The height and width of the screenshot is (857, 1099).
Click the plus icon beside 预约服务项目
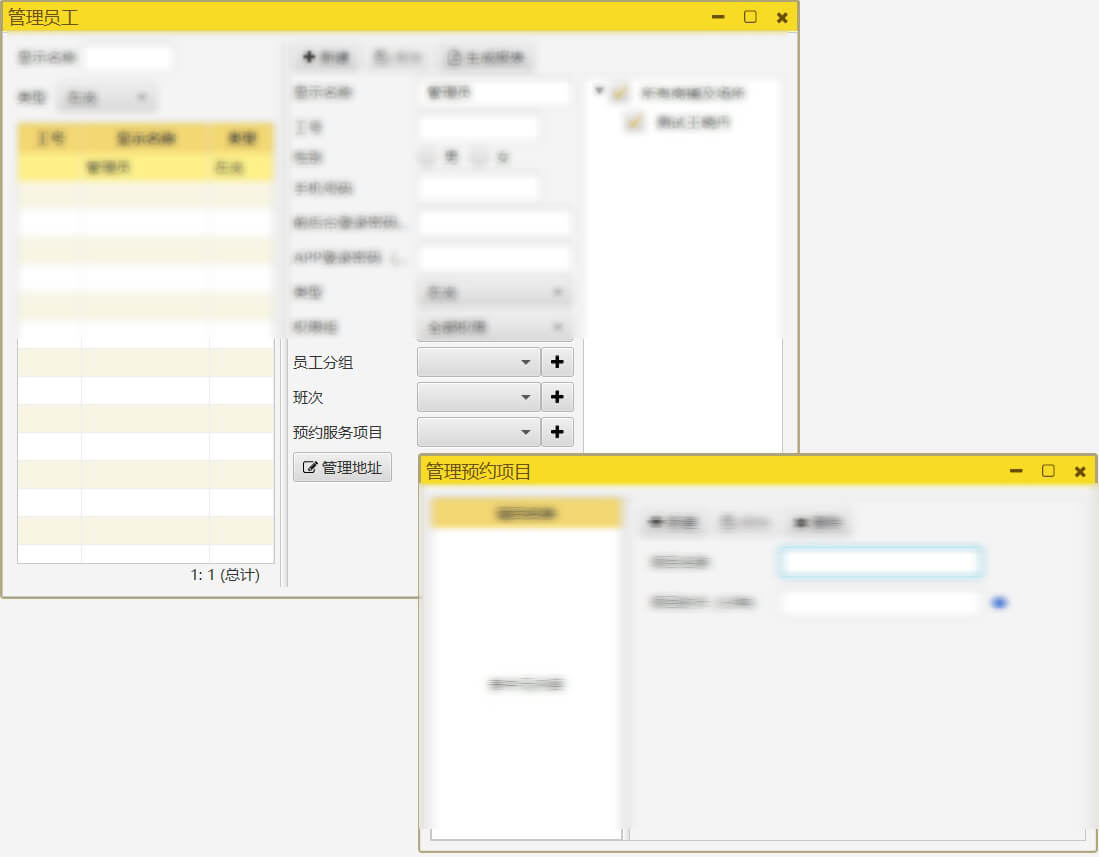(557, 431)
